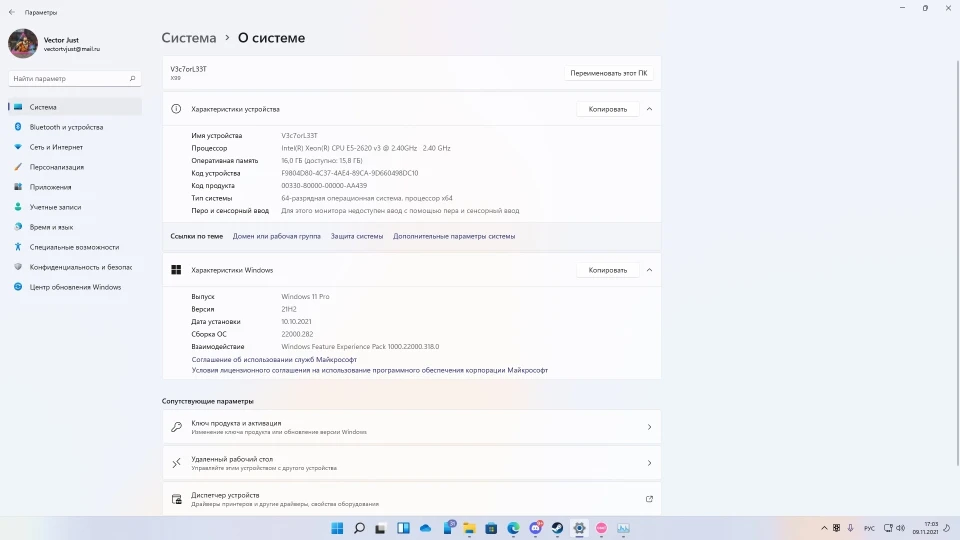Open the Vector Just profile picture
The width and height of the screenshot is (960, 540).
pyautogui.click(x=23, y=43)
